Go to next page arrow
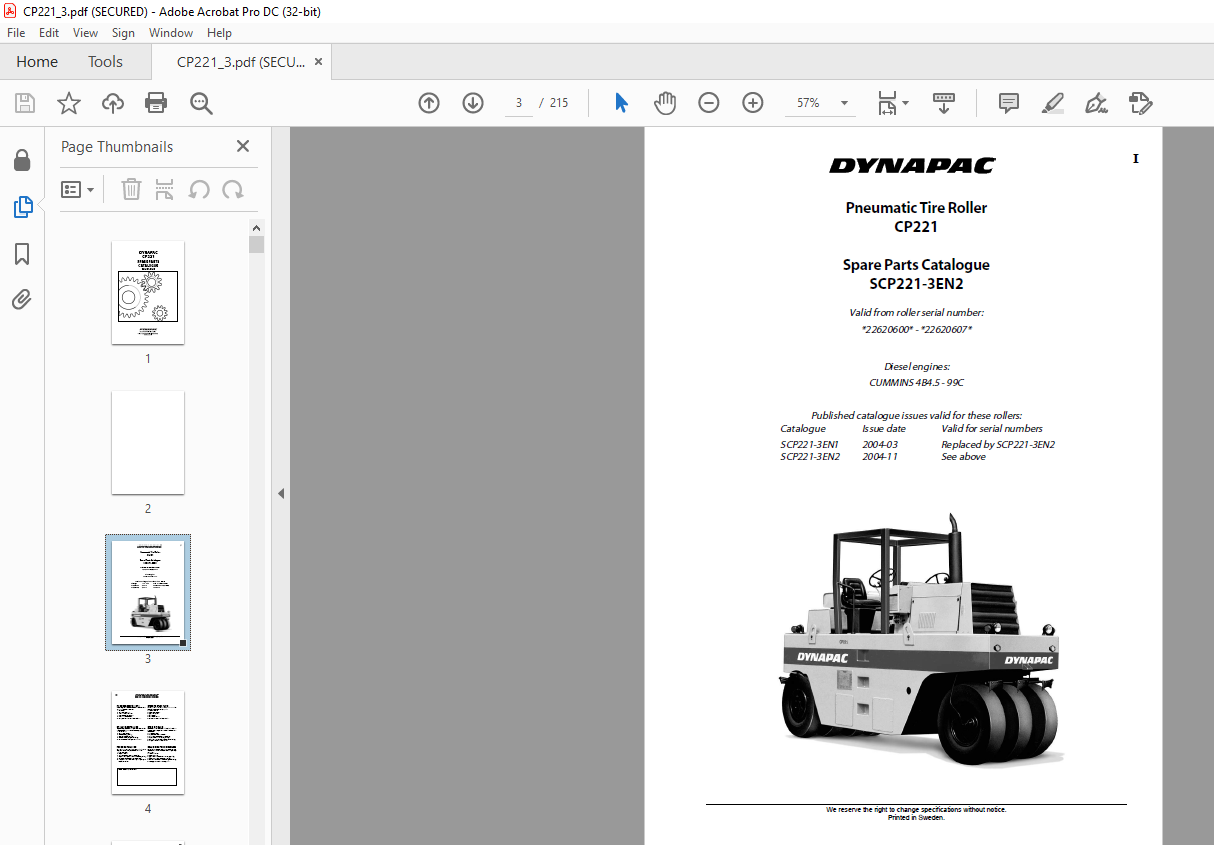The width and height of the screenshot is (1214, 845). [x=473, y=103]
